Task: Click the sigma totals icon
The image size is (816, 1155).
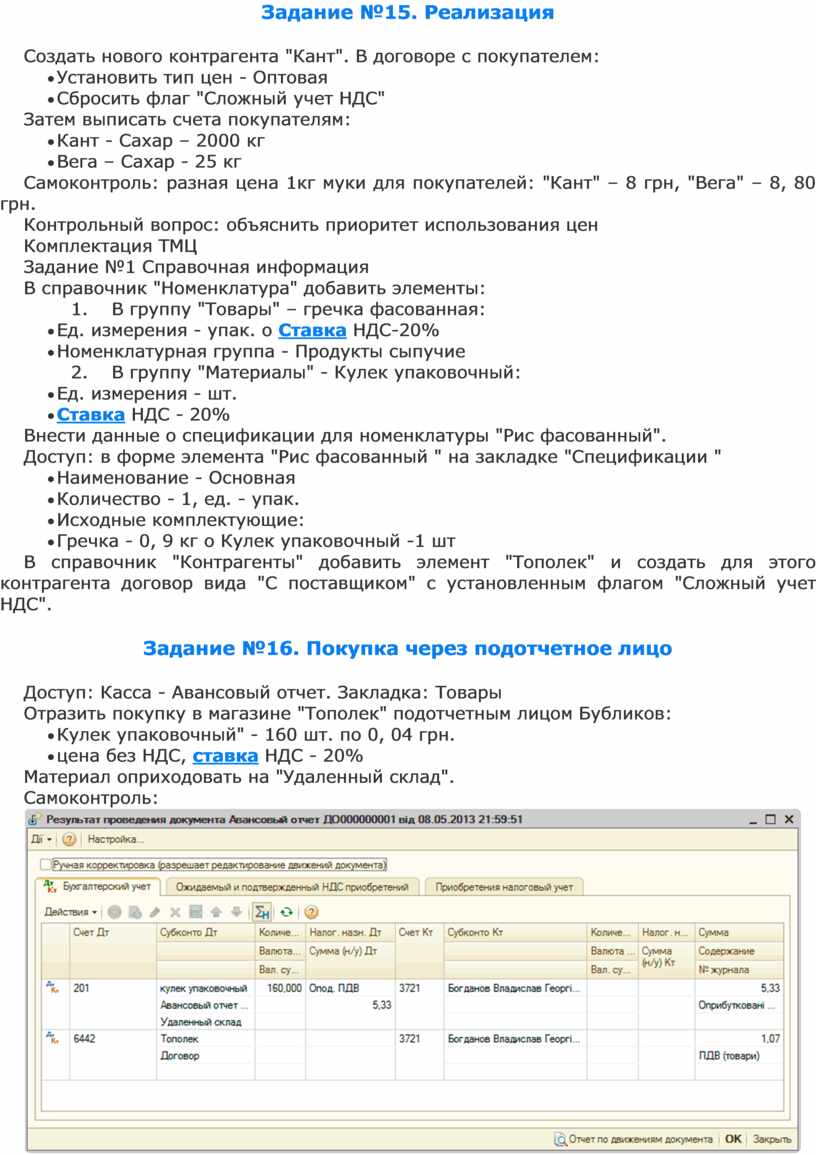Action: (x=262, y=912)
